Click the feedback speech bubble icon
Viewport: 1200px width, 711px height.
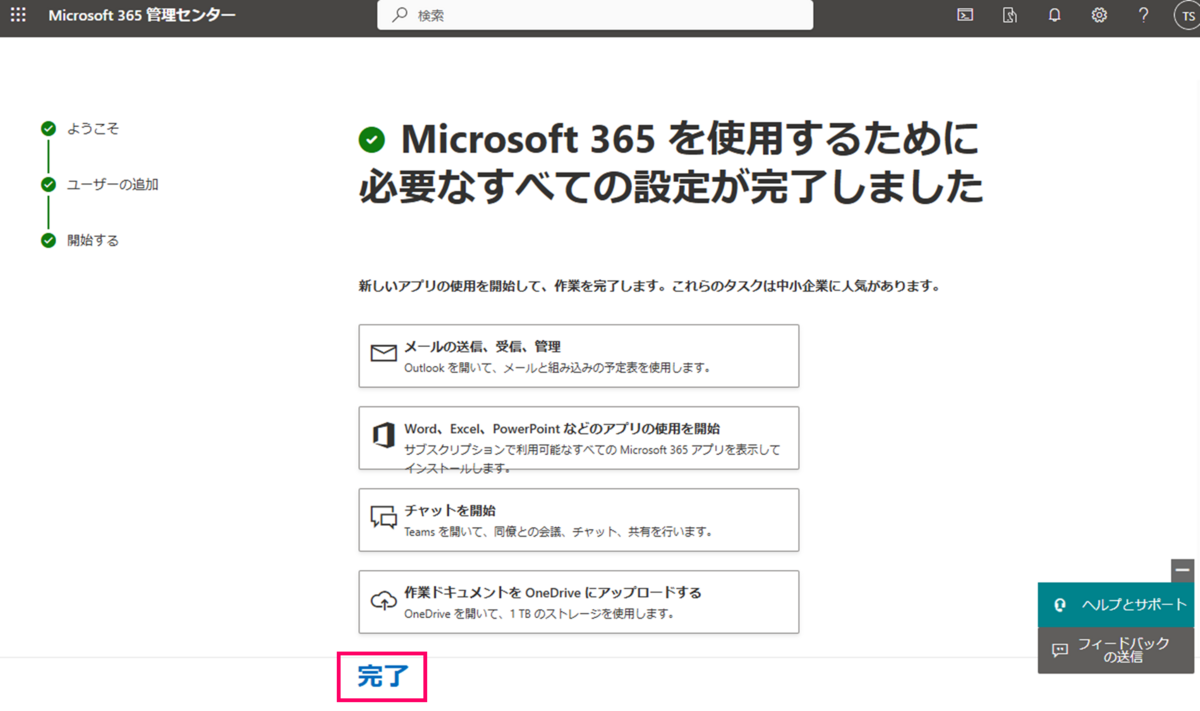click(1060, 651)
